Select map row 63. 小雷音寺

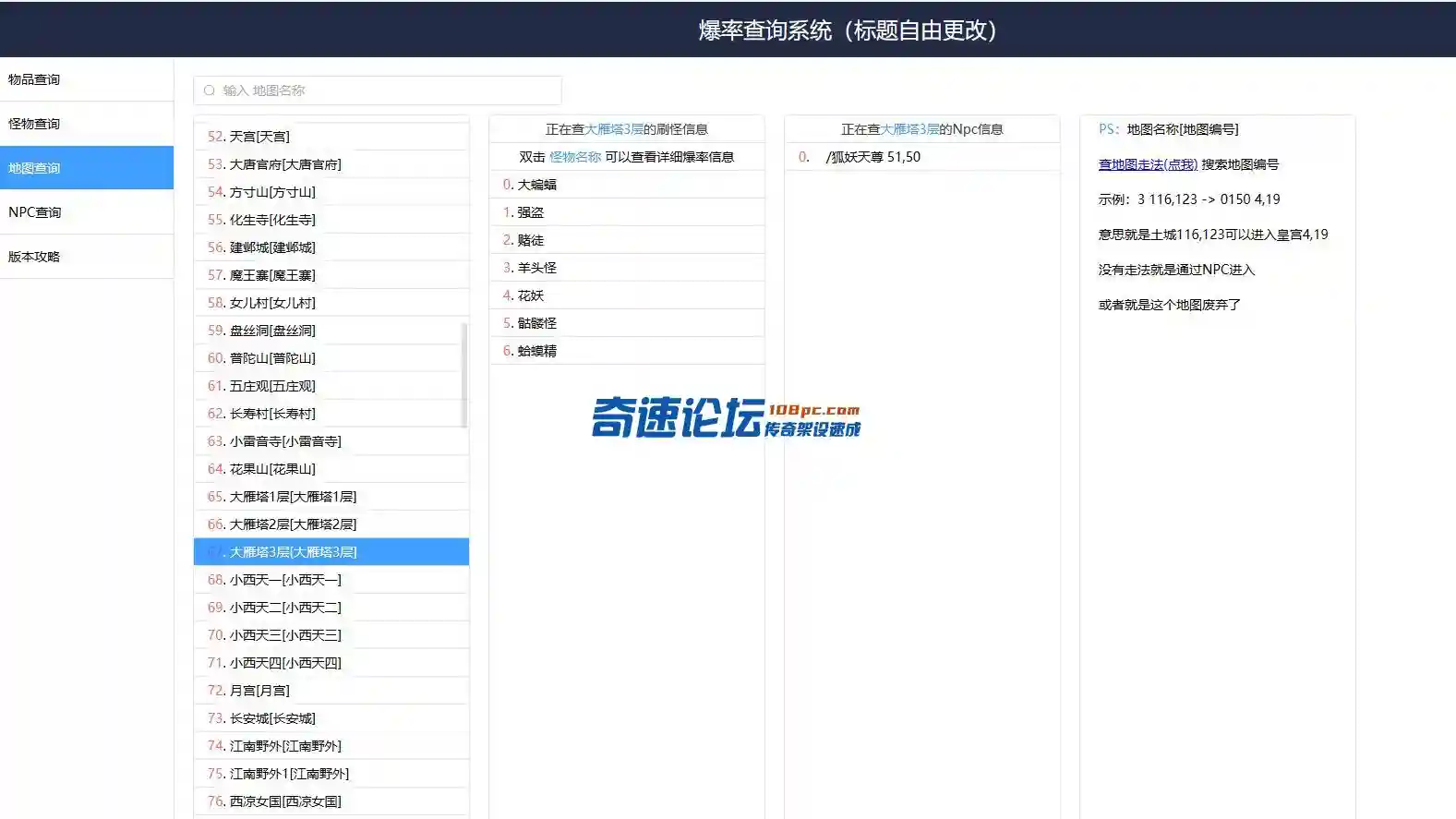(x=331, y=441)
